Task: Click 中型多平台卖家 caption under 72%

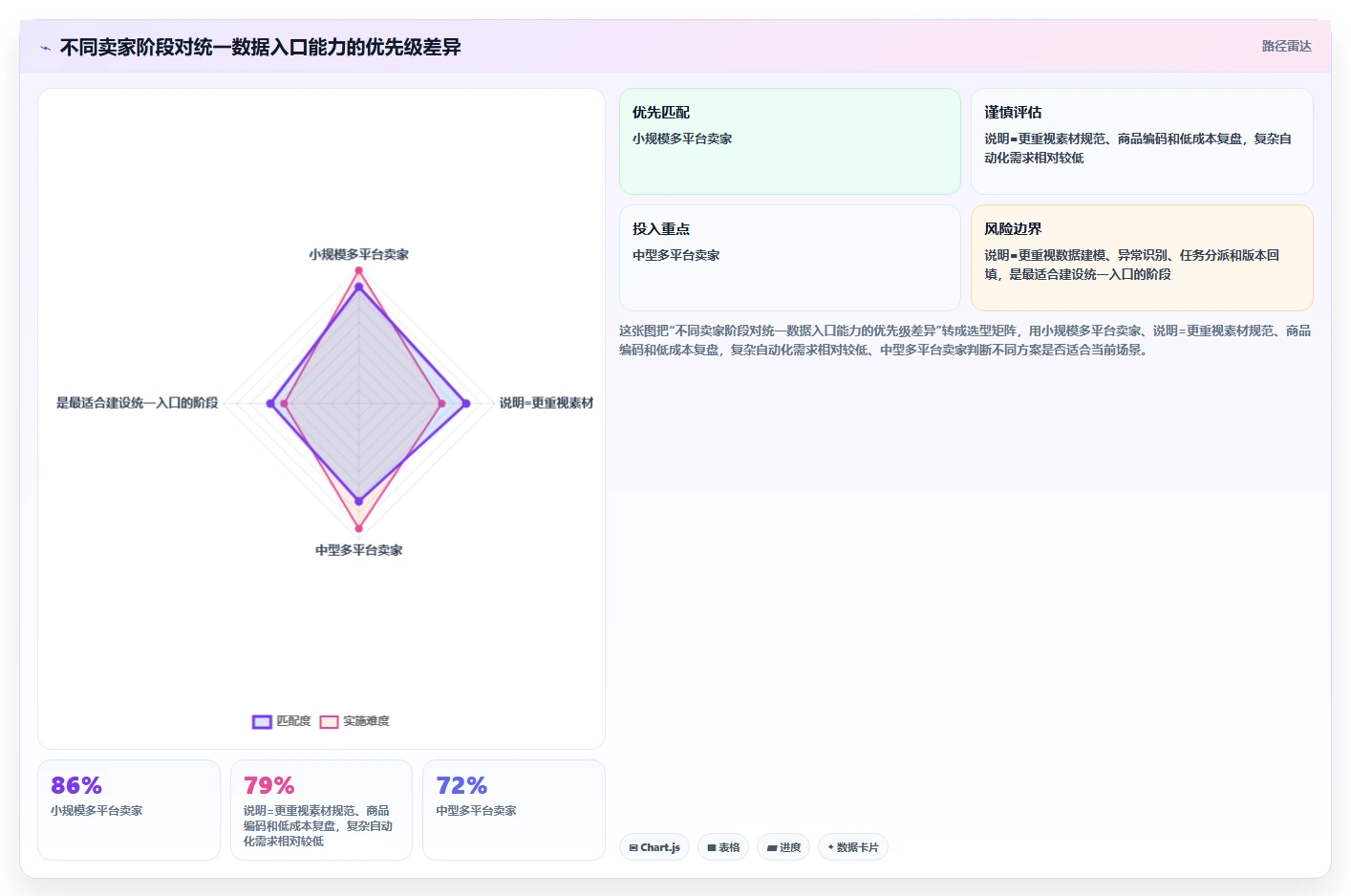Action: tap(476, 810)
